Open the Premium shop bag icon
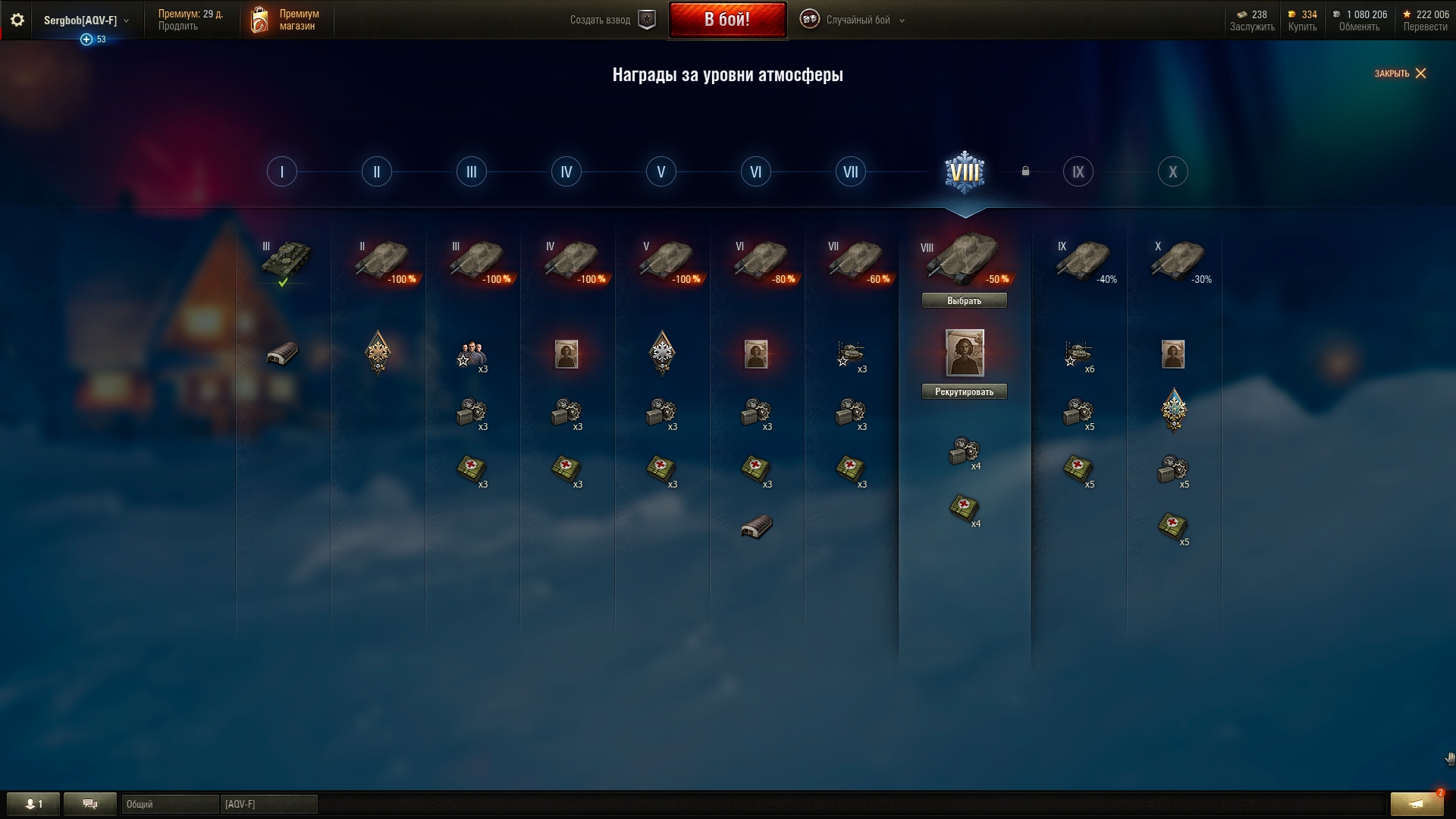Viewport: 1456px width, 819px height. 259,20
